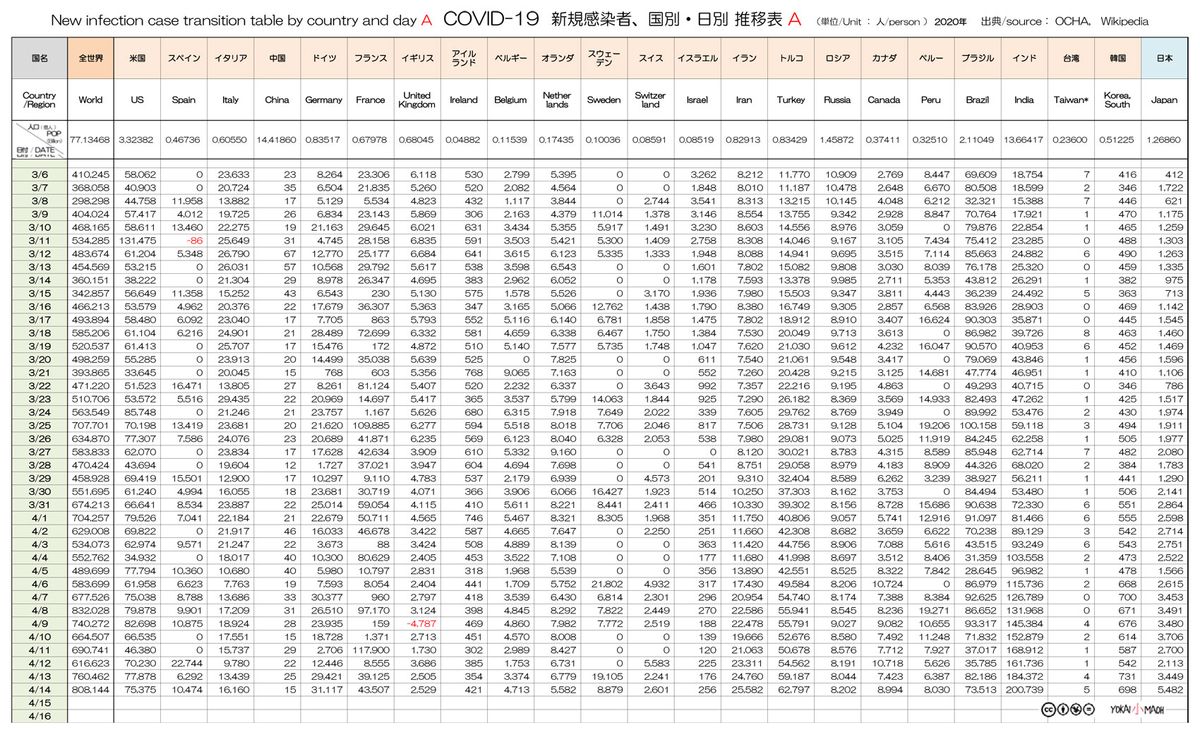Click the 'Nether lands' header cell

557,101
